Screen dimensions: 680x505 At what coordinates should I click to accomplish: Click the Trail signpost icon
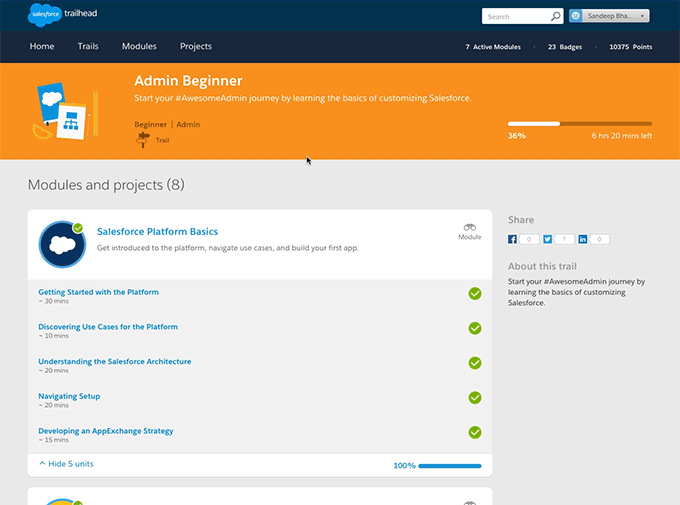[x=143, y=140]
